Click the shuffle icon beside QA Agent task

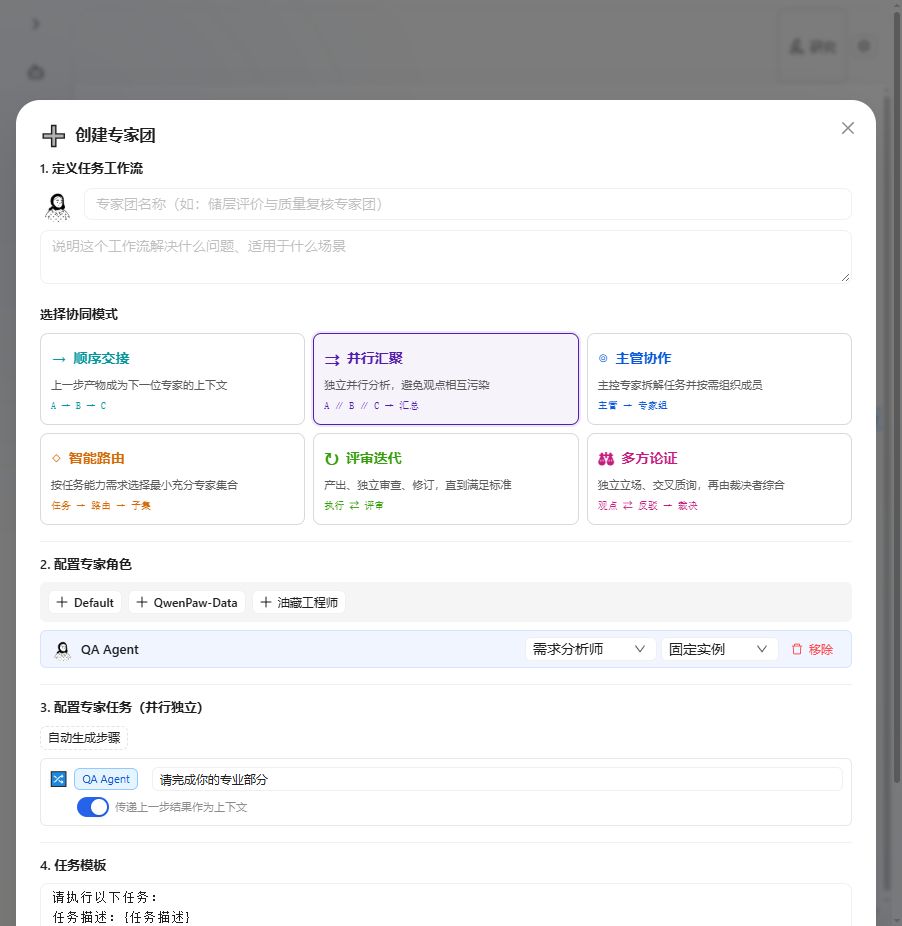coord(58,779)
